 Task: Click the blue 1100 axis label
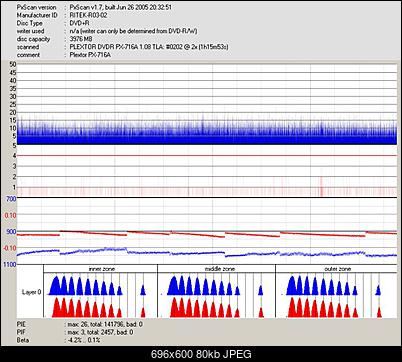pos(10,264)
